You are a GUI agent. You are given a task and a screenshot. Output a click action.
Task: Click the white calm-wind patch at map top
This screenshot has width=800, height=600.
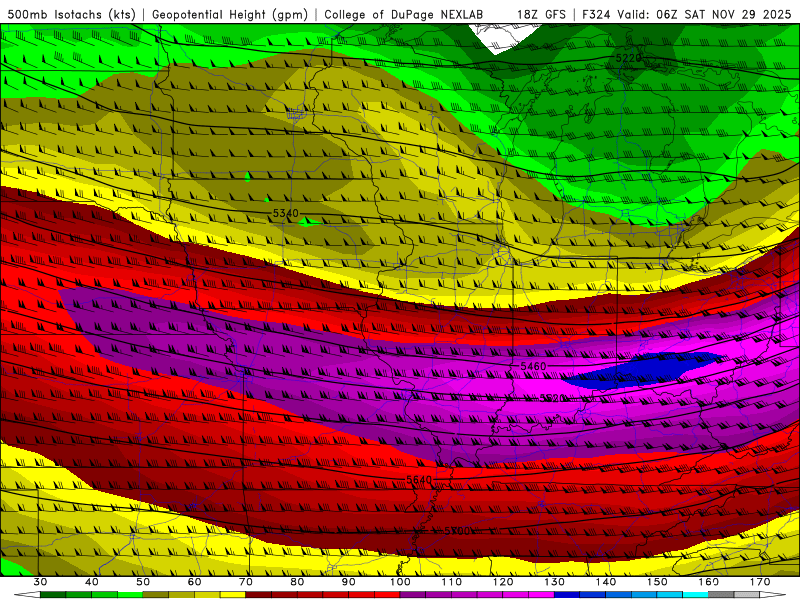[x=504, y=38]
